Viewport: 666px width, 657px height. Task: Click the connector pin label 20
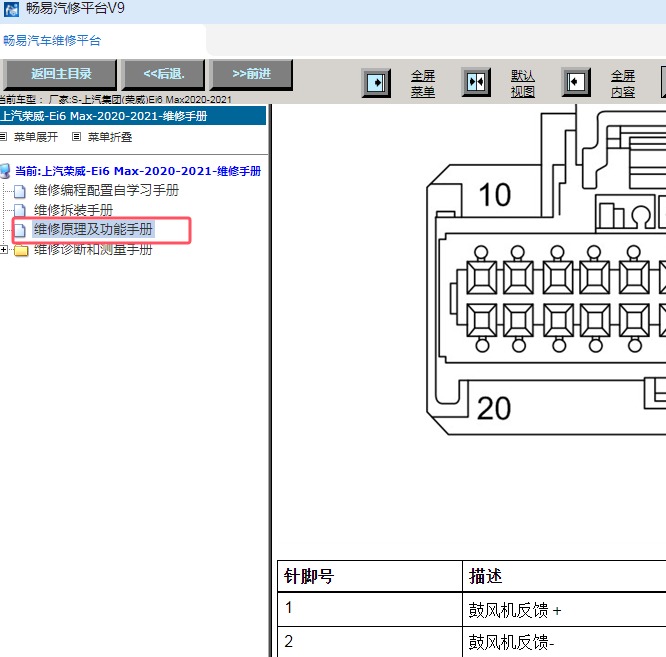point(494,409)
